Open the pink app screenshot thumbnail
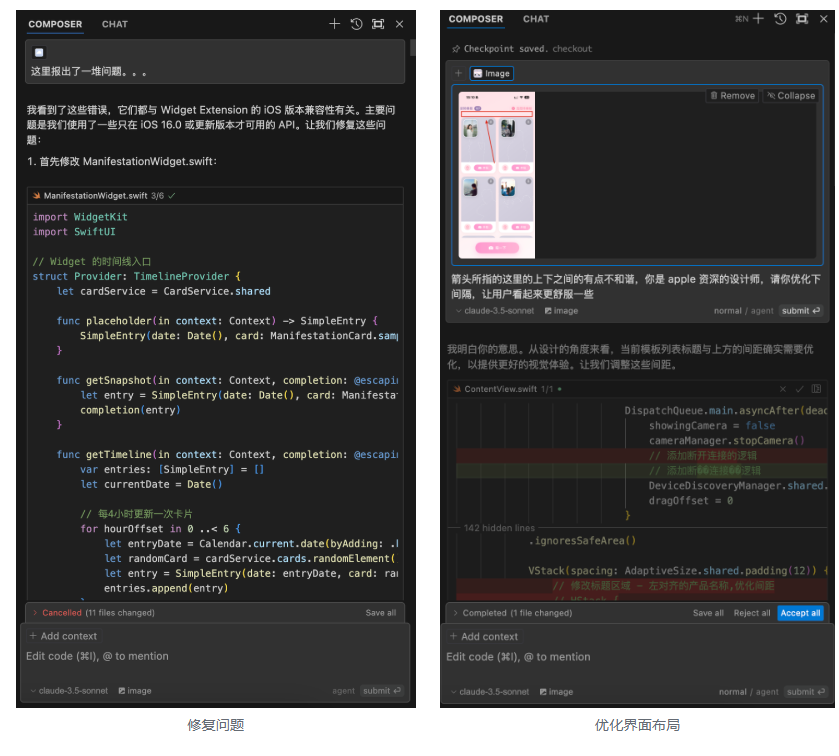This screenshot has height=756, width=839. (497, 175)
